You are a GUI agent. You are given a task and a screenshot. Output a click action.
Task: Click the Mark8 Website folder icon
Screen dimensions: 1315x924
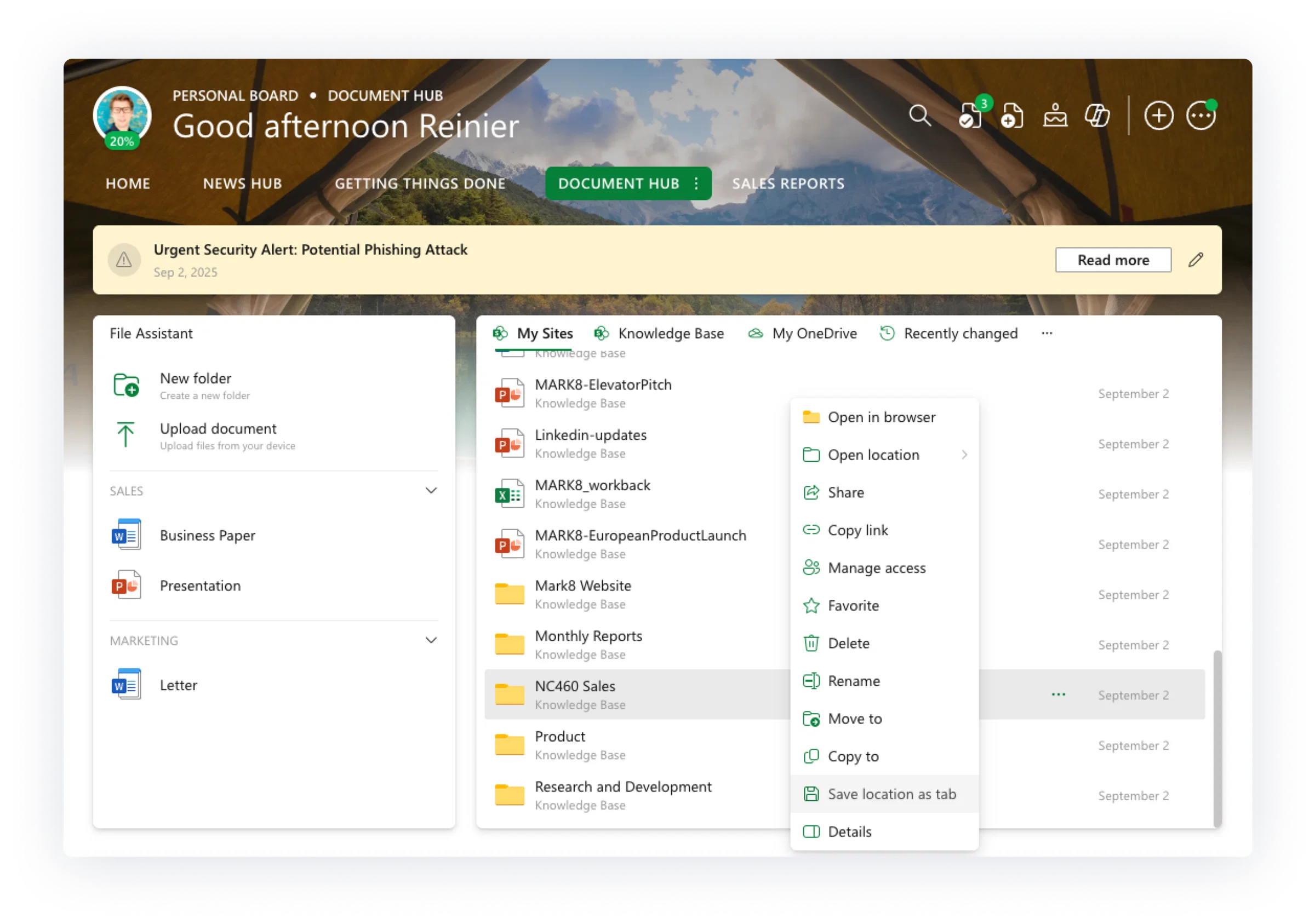[509, 594]
